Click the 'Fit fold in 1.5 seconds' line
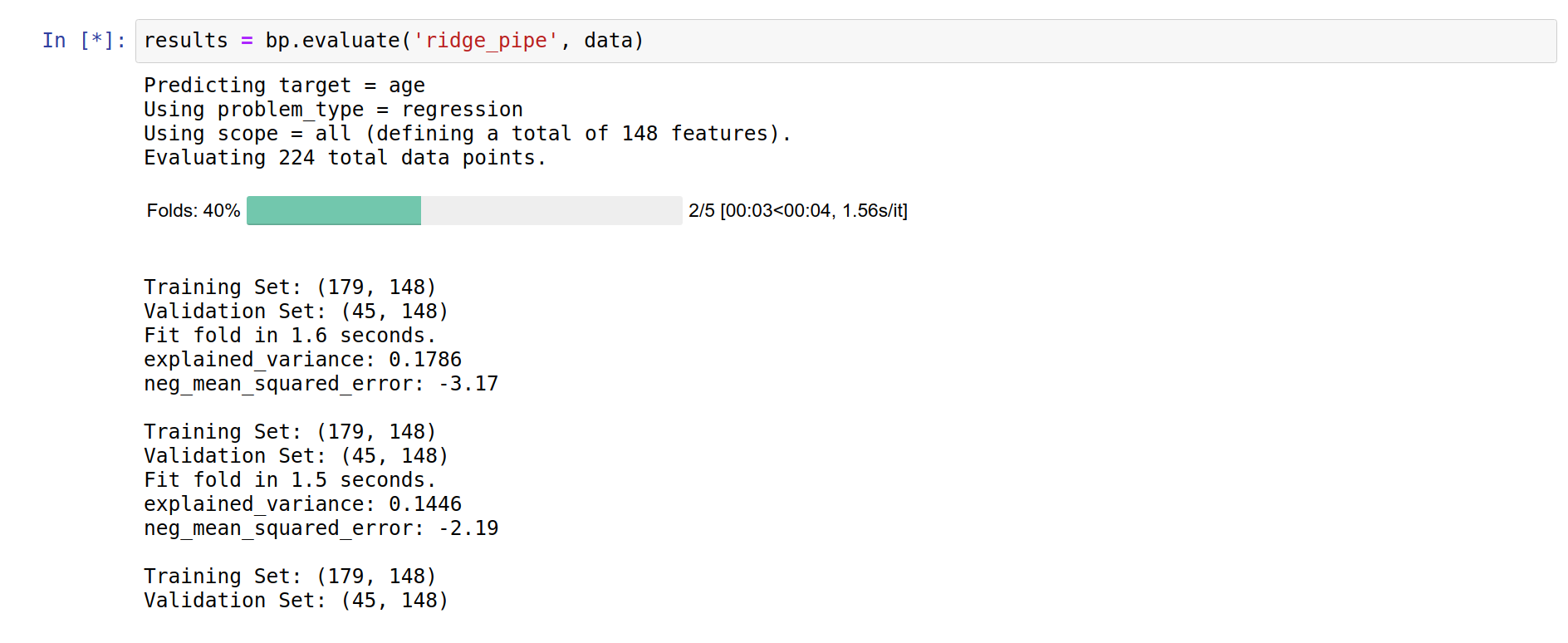 (290, 480)
